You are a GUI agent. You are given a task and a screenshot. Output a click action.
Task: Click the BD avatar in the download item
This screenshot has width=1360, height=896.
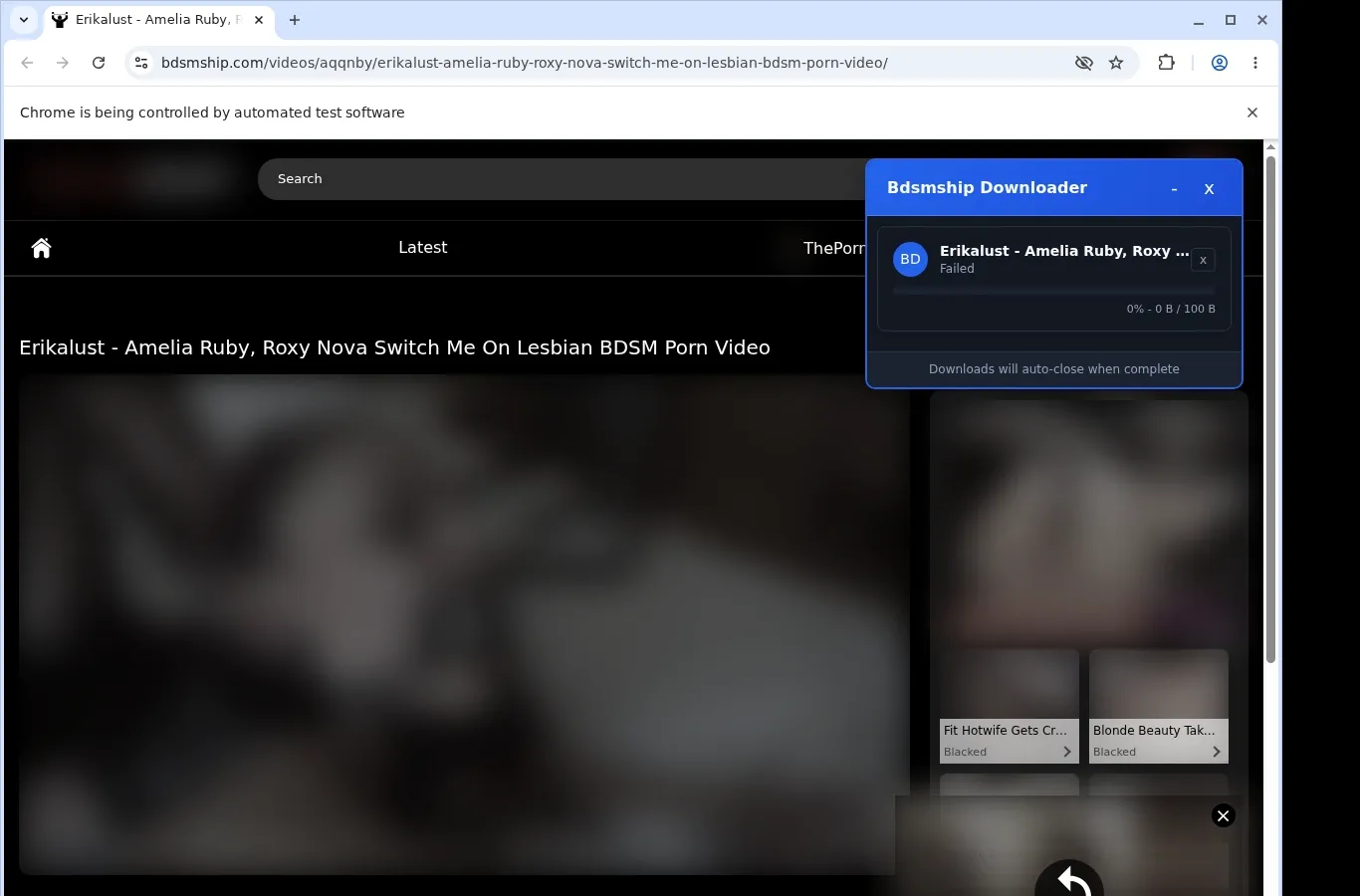tap(910, 259)
